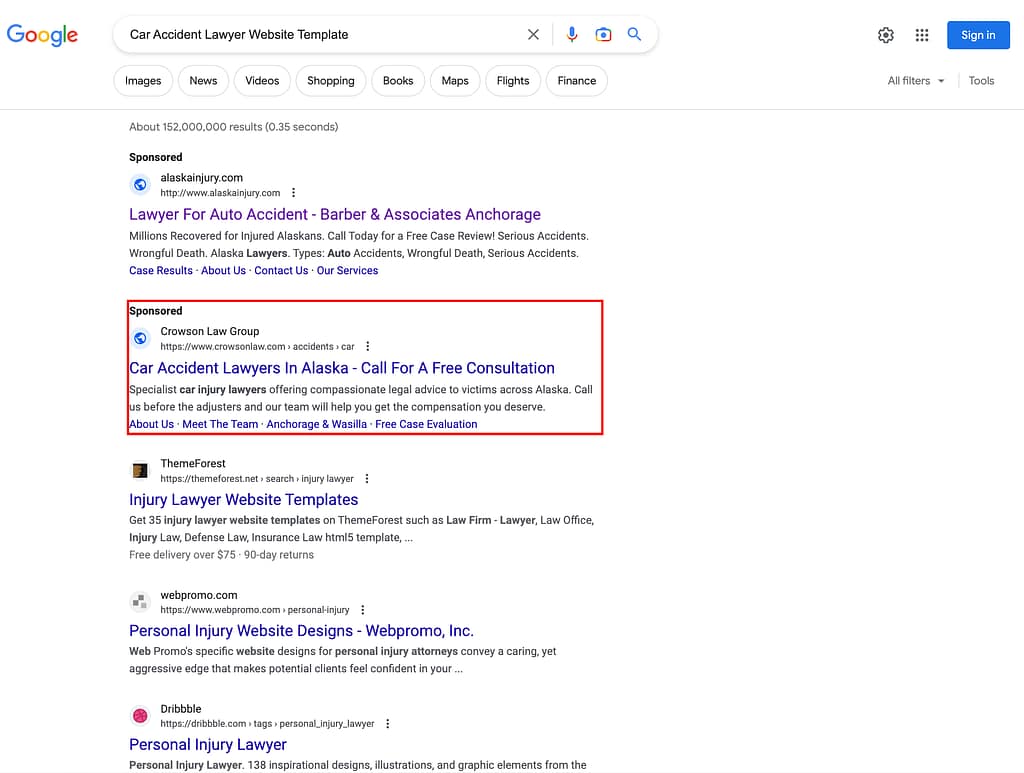This screenshot has width=1024, height=773.
Task: Click the webpromo.com favicon
Action: 140,602
